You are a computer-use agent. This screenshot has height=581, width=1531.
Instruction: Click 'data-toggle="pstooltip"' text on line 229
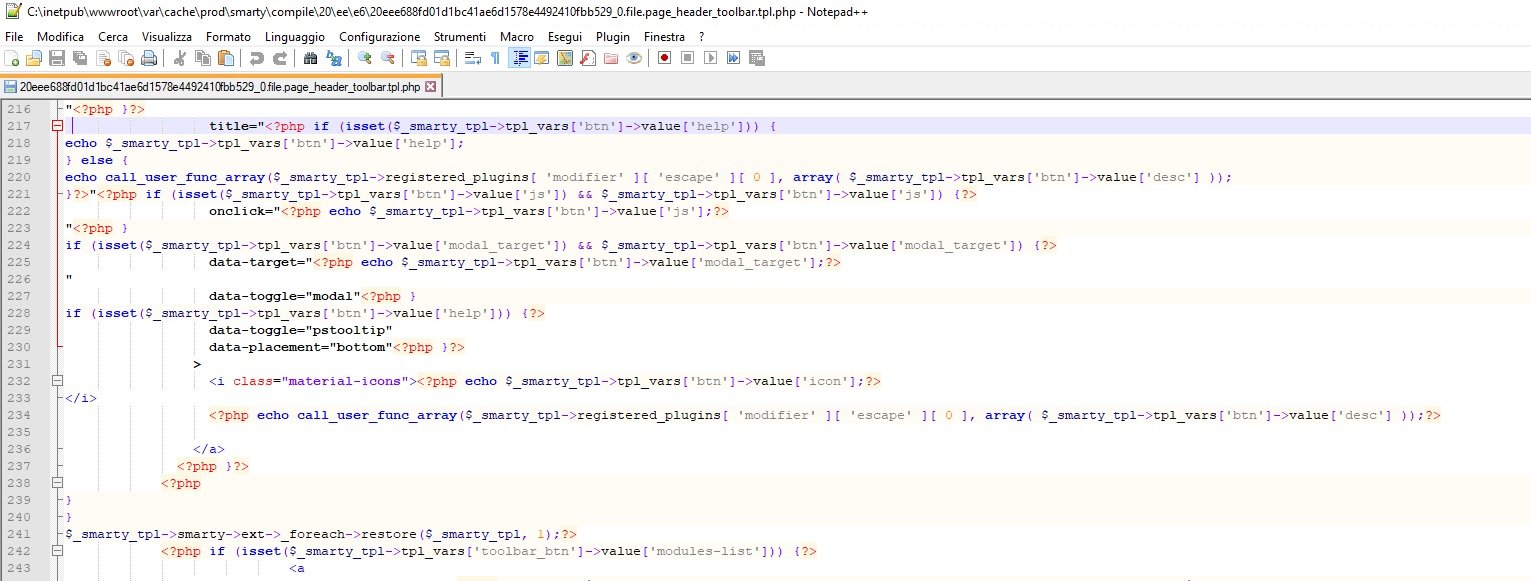(301, 330)
